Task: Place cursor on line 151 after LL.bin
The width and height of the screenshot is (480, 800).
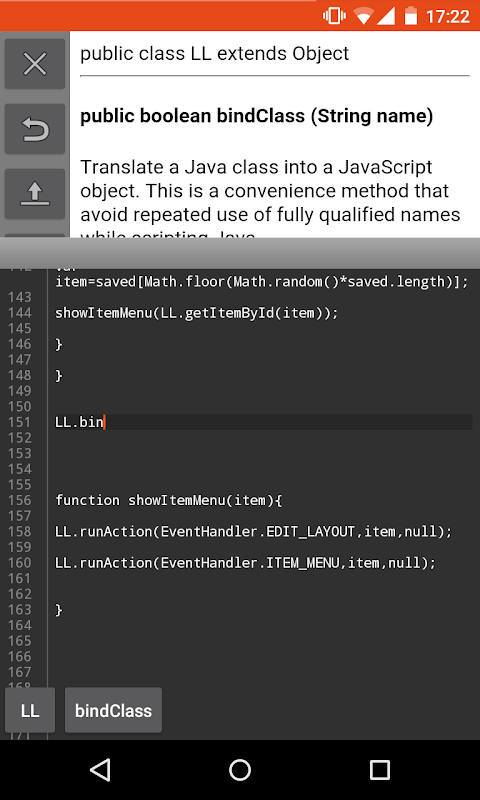Action: 104,422
